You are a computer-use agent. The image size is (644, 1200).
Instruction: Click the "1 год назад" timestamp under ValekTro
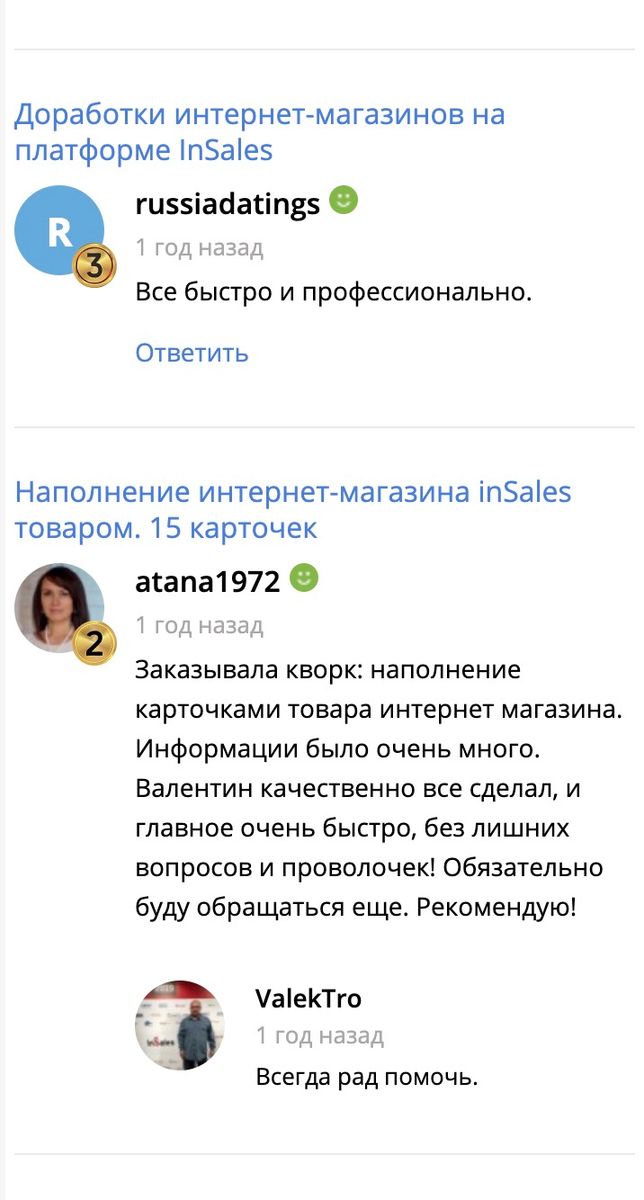[x=319, y=1035]
